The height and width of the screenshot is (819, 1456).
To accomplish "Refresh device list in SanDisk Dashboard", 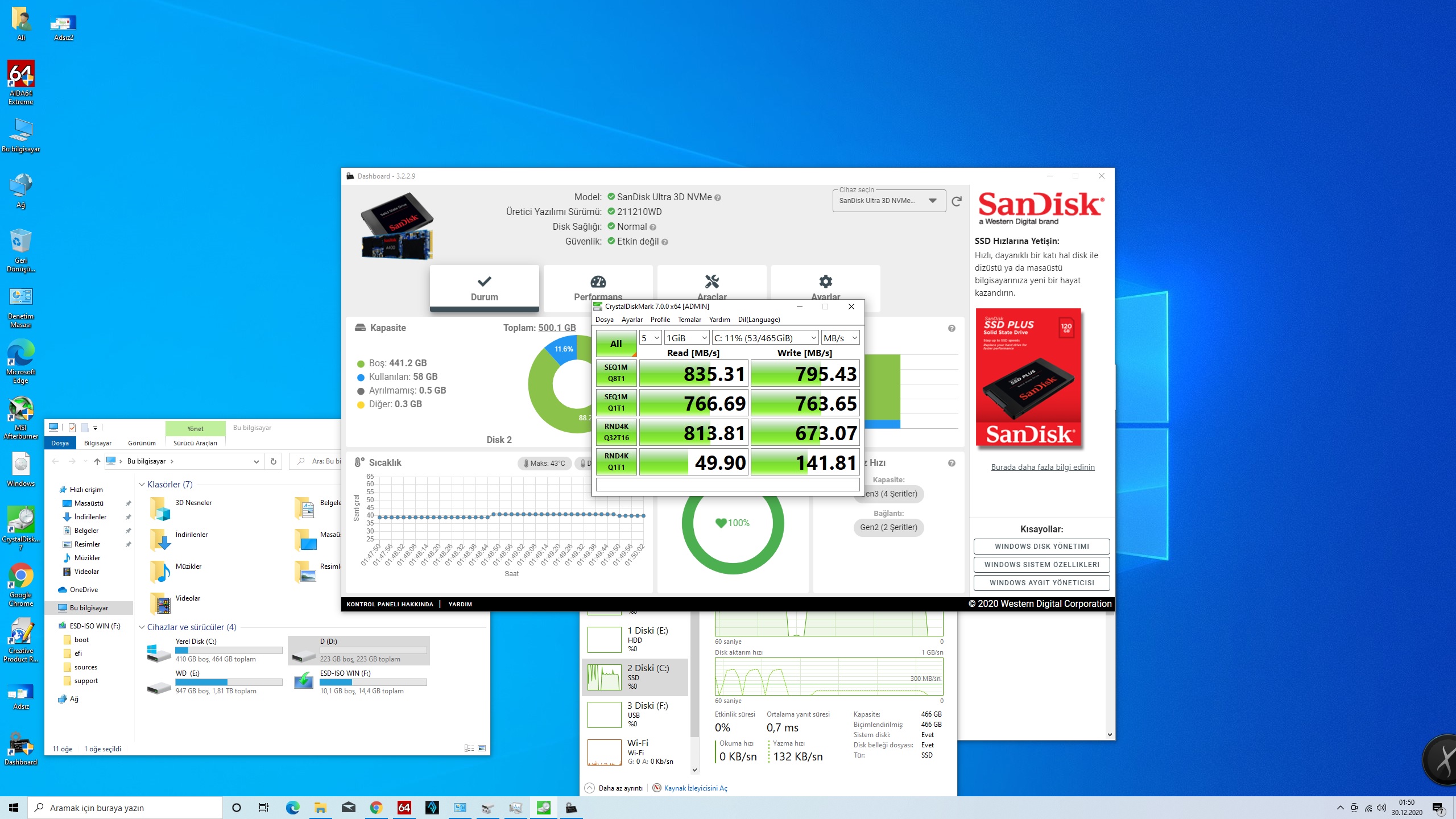I will [957, 201].
